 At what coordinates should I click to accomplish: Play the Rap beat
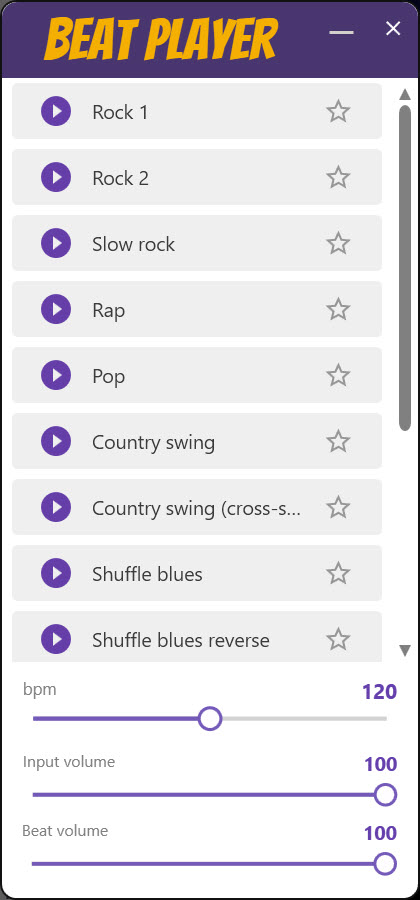coord(56,309)
